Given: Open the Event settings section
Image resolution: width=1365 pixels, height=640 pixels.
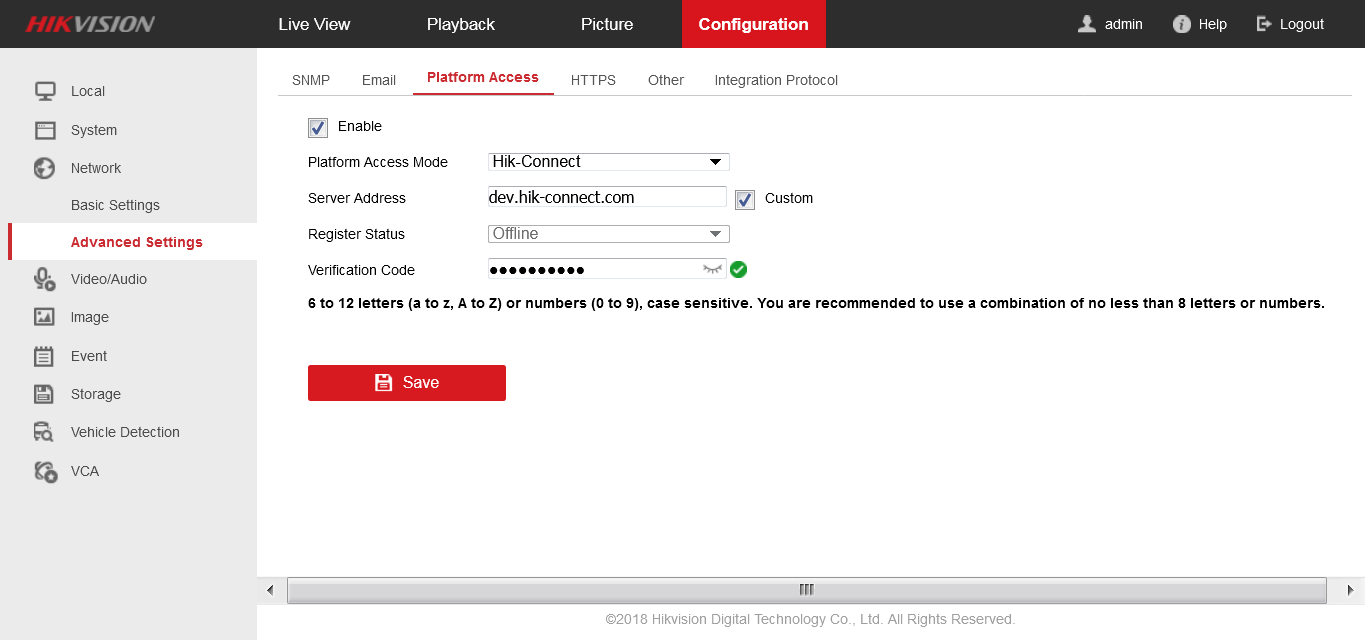Looking at the screenshot, I should pyautogui.click(x=88, y=356).
